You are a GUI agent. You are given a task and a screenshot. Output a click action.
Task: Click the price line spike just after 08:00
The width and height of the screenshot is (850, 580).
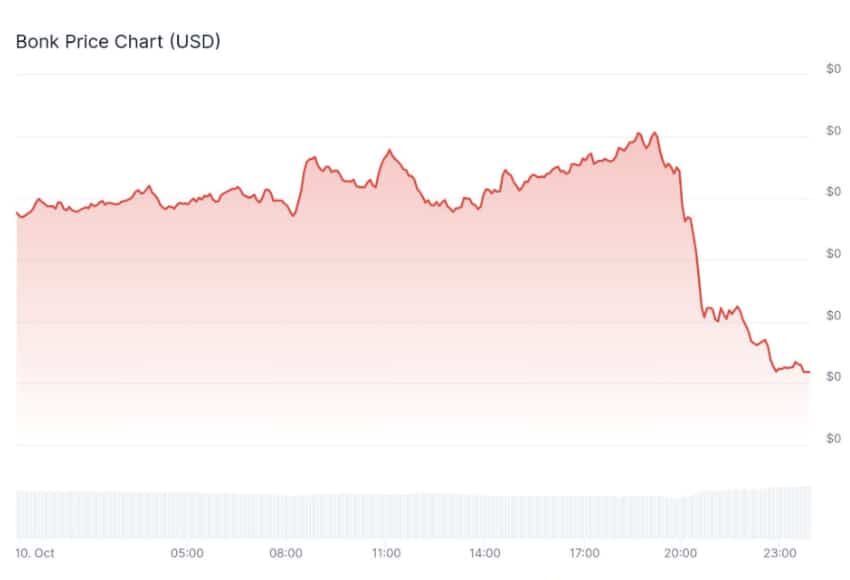[312, 158]
